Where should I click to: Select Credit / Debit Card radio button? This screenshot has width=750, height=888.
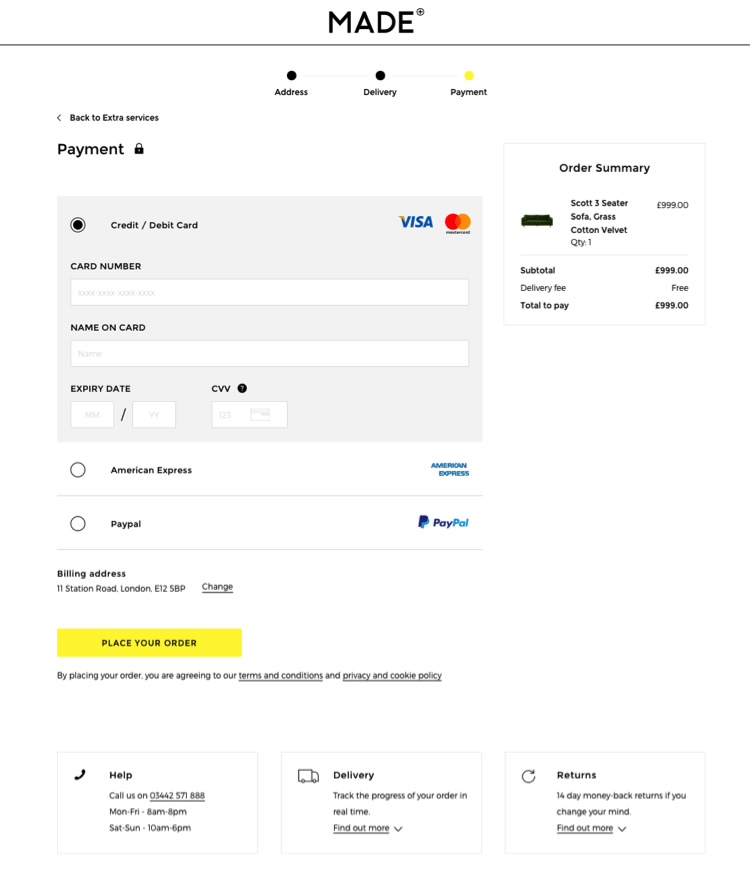78,225
